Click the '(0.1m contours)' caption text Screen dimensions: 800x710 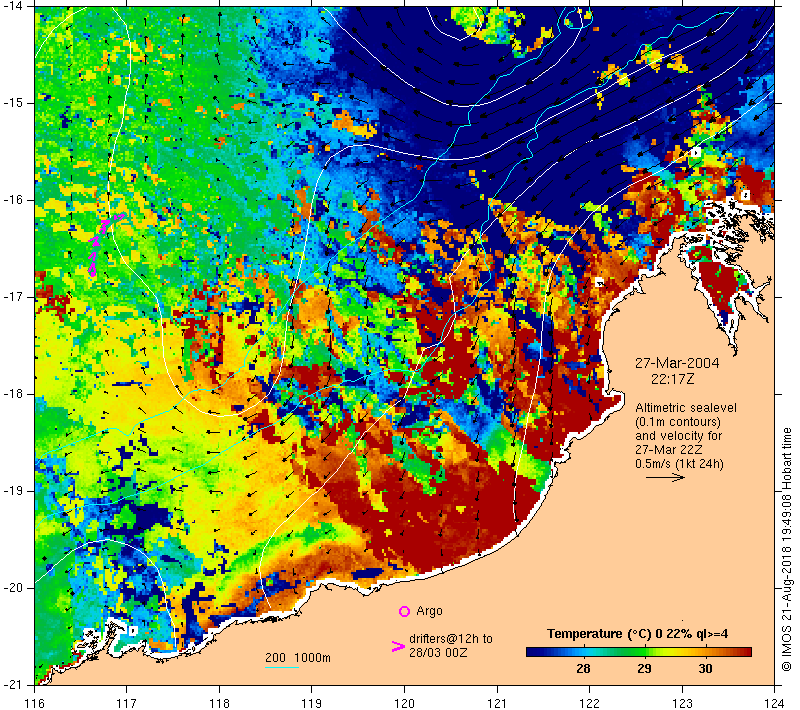tap(678, 422)
